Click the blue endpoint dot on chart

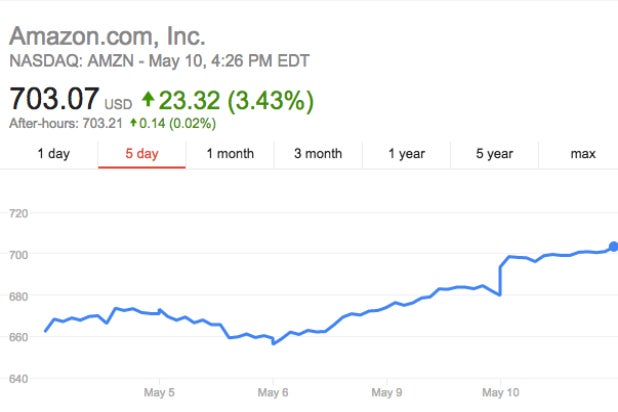(614, 246)
